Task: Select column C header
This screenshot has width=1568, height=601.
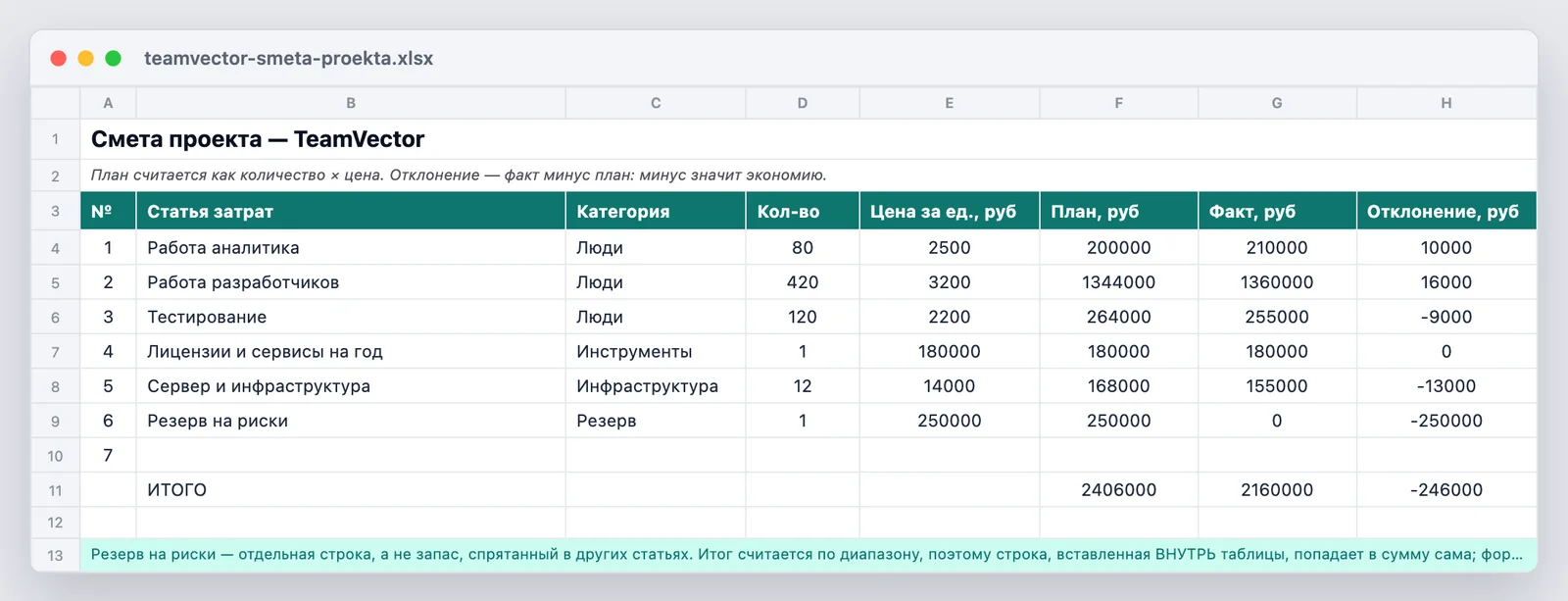Action: coord(656,103)
